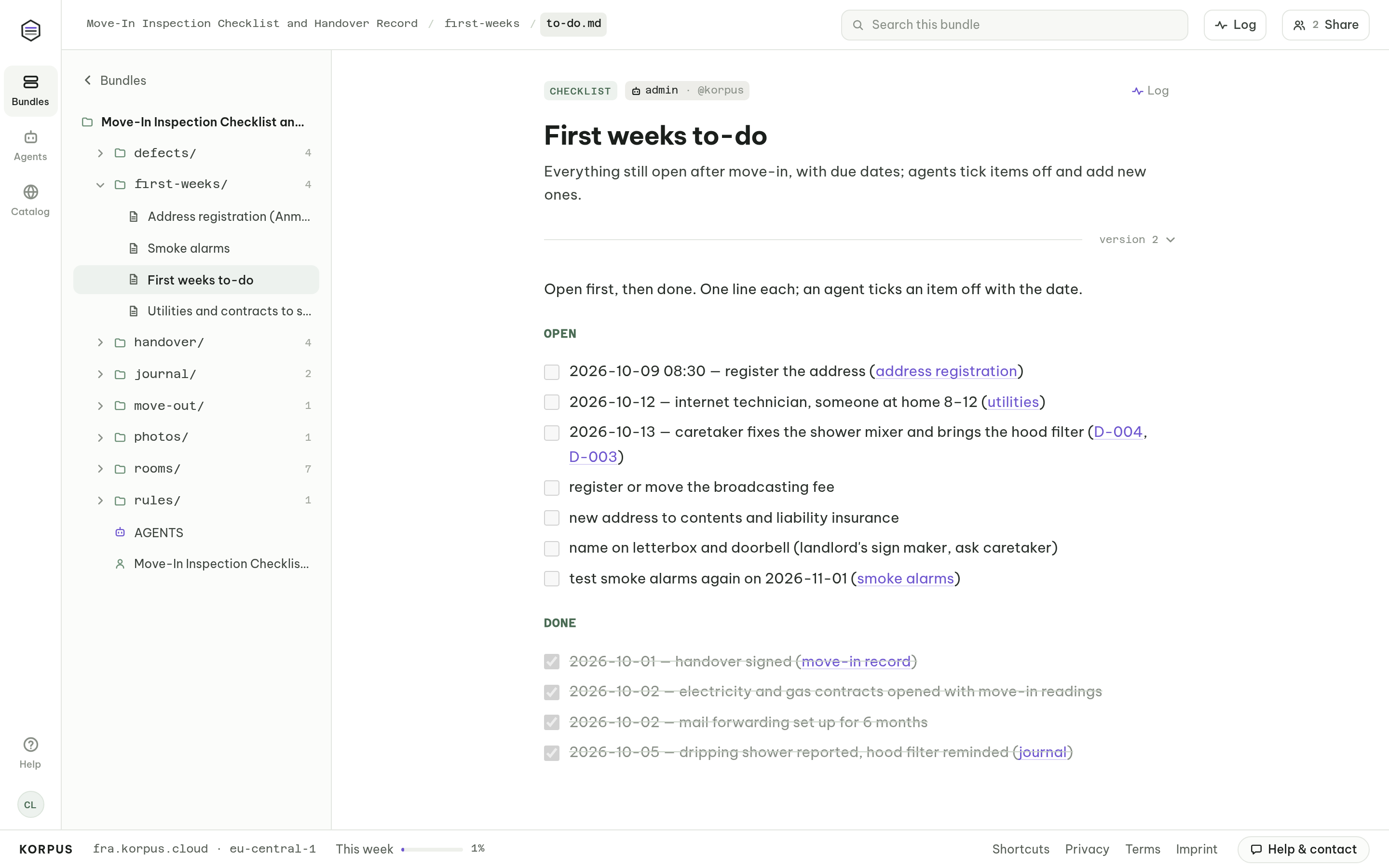The height and width of the screenshot is (868, 1389).
Task: Click the root bundle folder icon
Action: click(87, 122)
